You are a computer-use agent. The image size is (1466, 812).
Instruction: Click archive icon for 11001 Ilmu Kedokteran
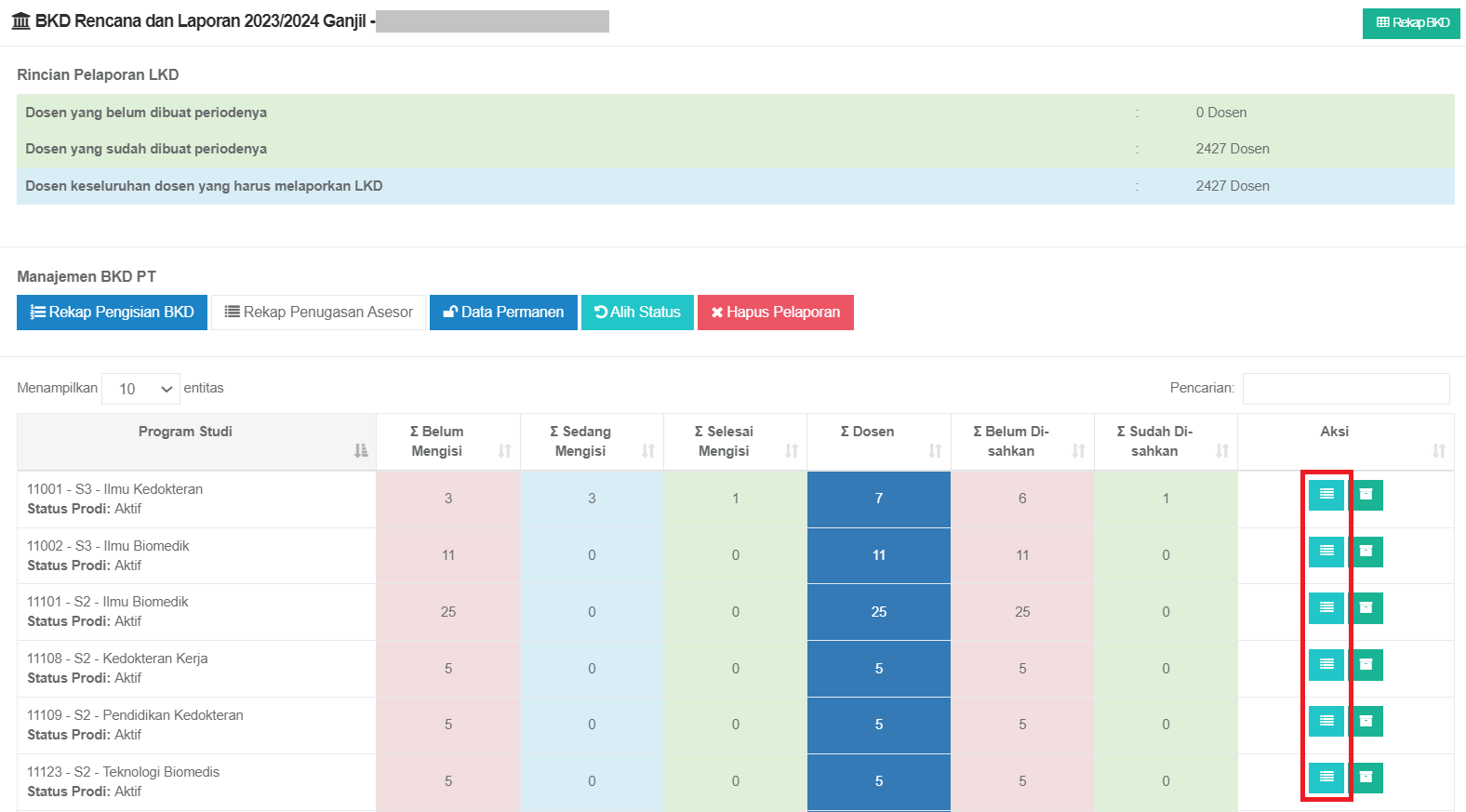point(1366,495)
